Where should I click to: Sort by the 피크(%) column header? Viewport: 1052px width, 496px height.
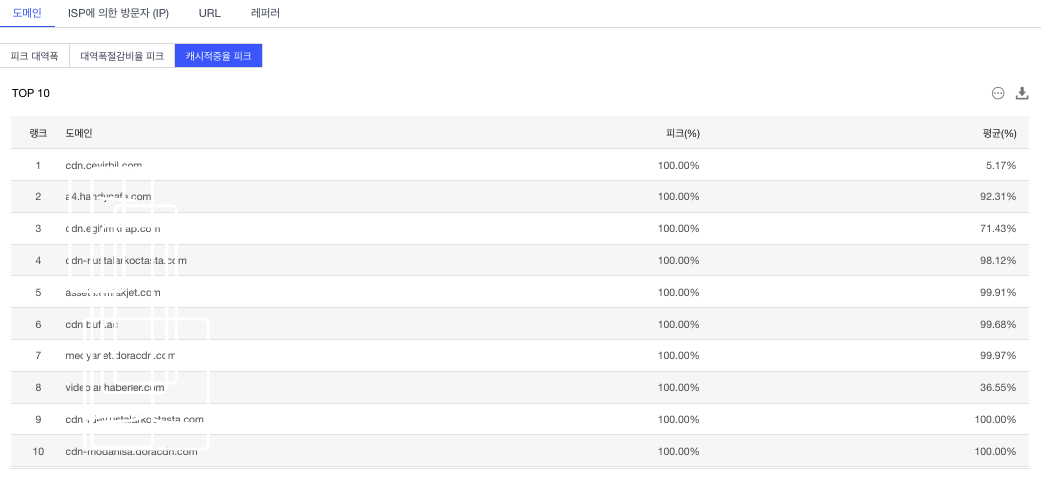(683, 133)
